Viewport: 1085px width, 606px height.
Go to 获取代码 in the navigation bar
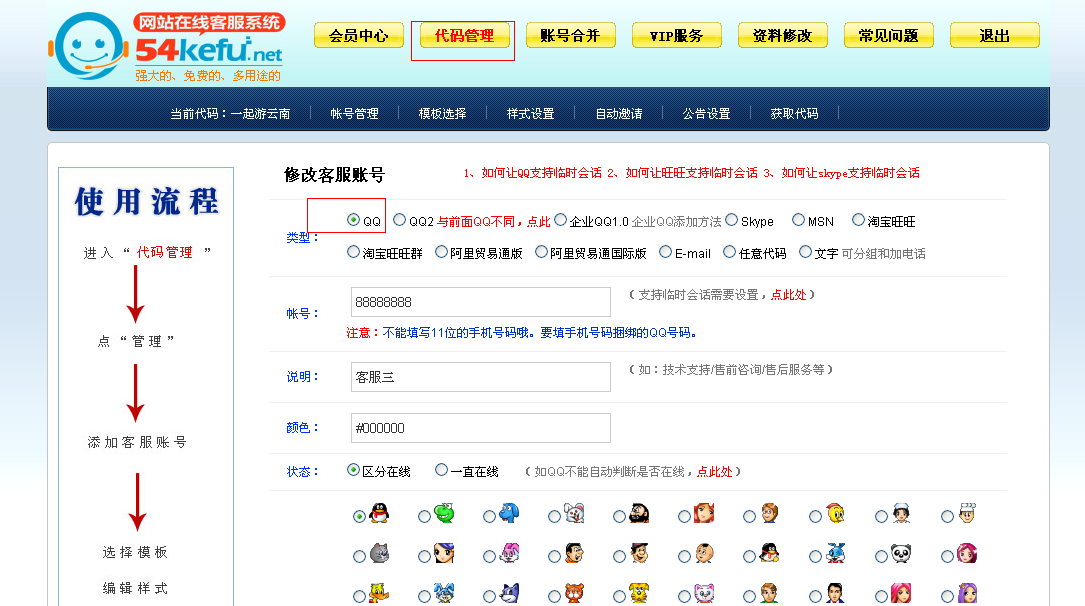pos(794,114)
